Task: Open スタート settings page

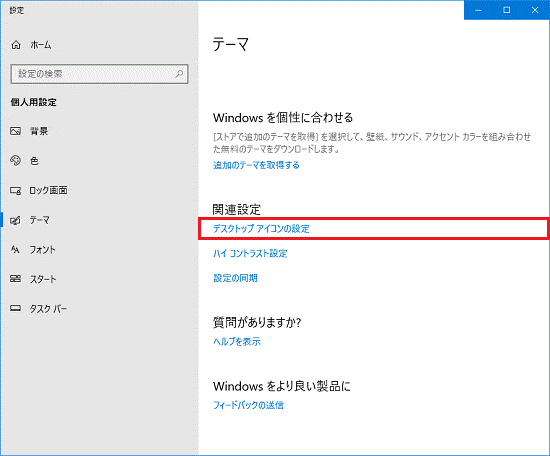Action: coord(99,279)
